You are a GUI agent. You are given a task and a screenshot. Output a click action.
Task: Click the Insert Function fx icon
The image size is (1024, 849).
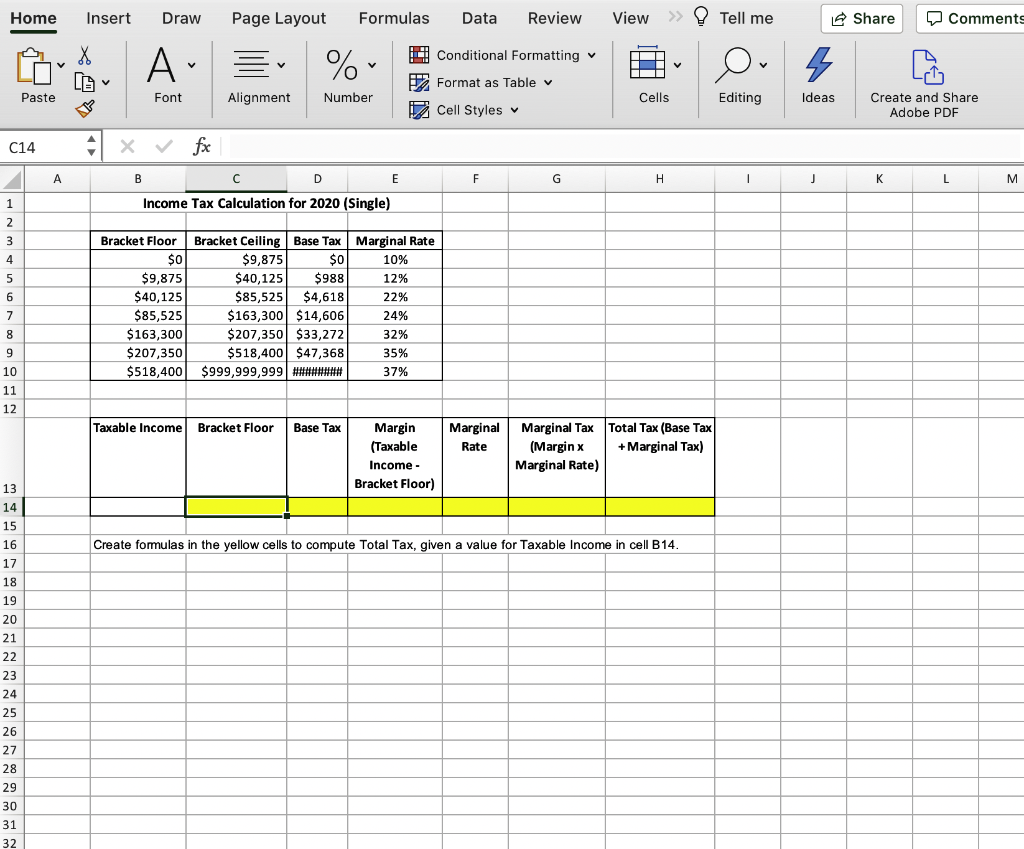tap(201, 146)
